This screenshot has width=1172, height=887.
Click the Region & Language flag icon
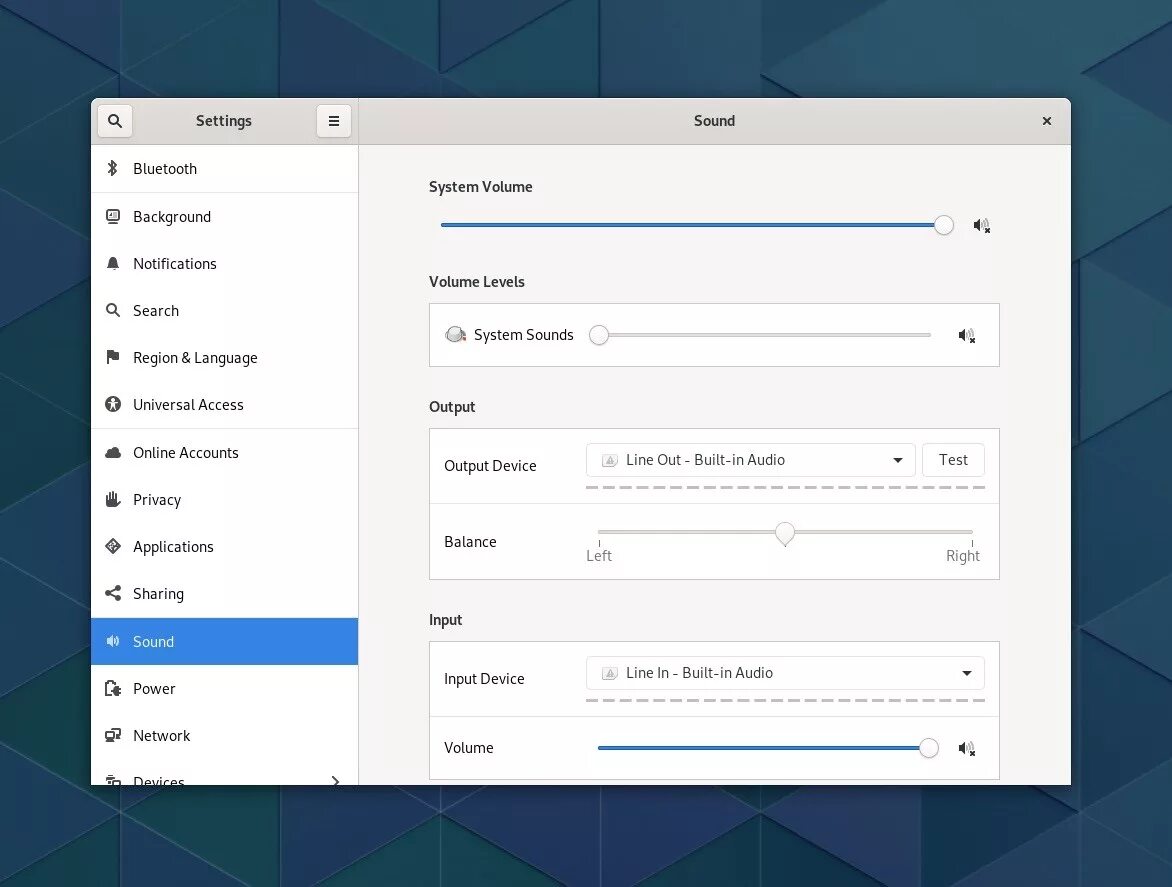pyautogui.click(x=113, y=357)
